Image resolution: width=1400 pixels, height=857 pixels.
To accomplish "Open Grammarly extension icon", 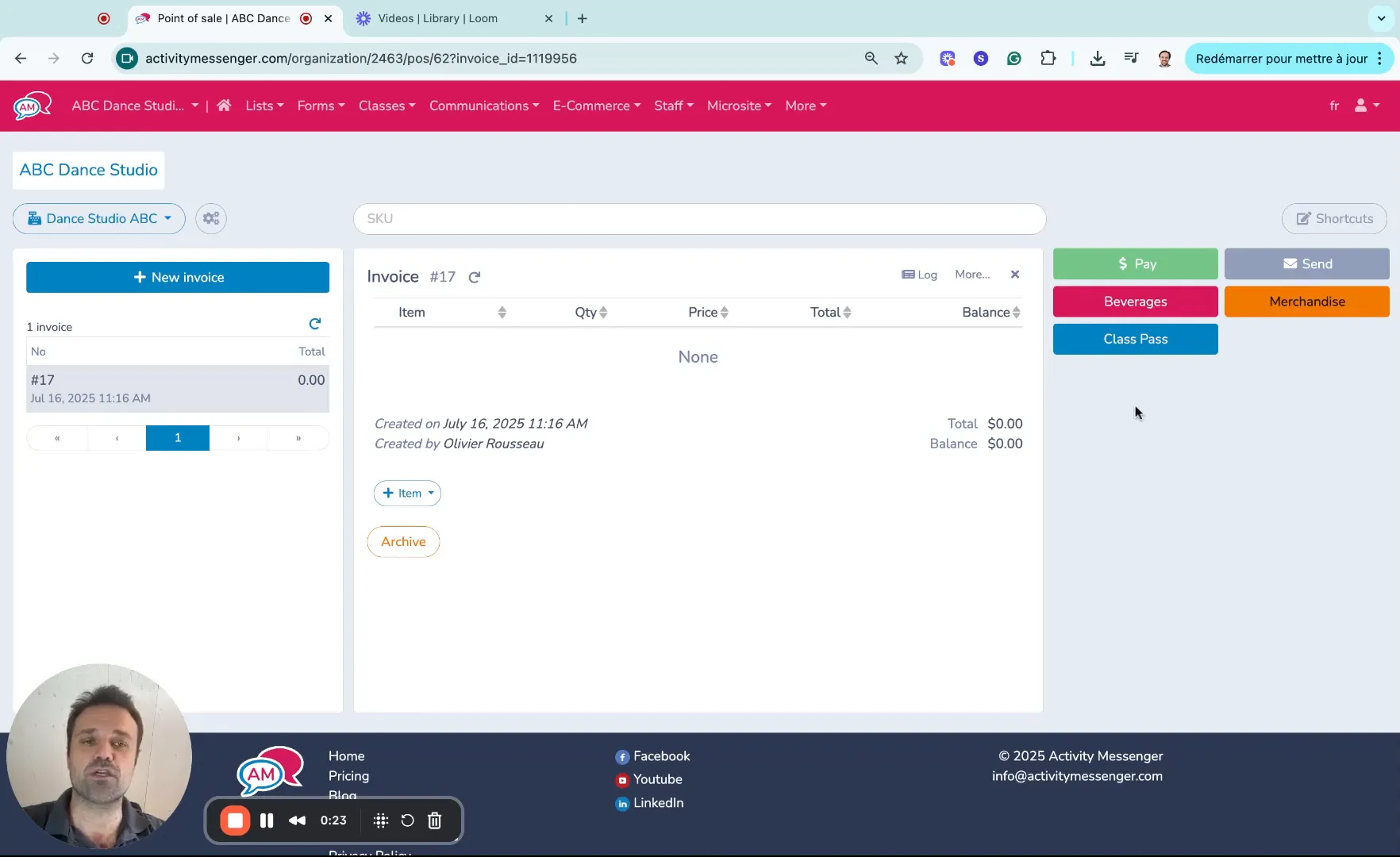I will coord(1014,59).
